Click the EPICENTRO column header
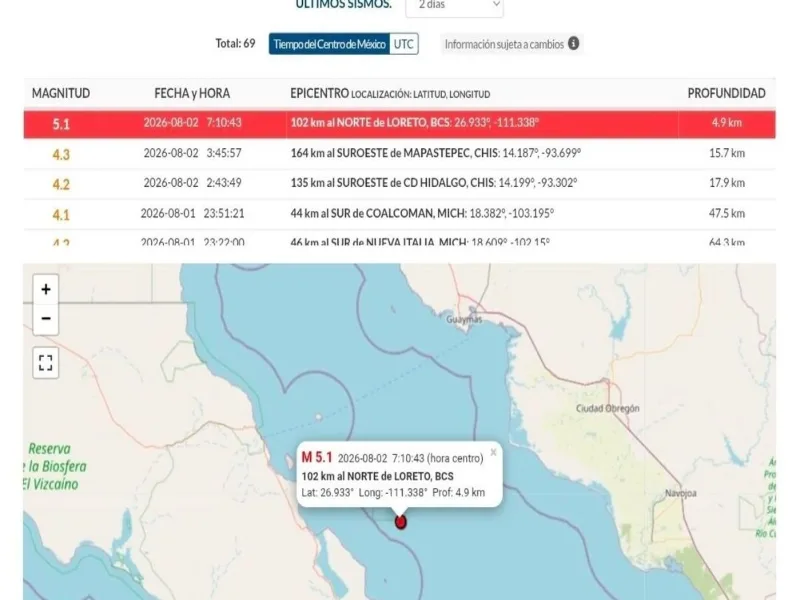This screenshot has width=800, height=600. point(319,93)
